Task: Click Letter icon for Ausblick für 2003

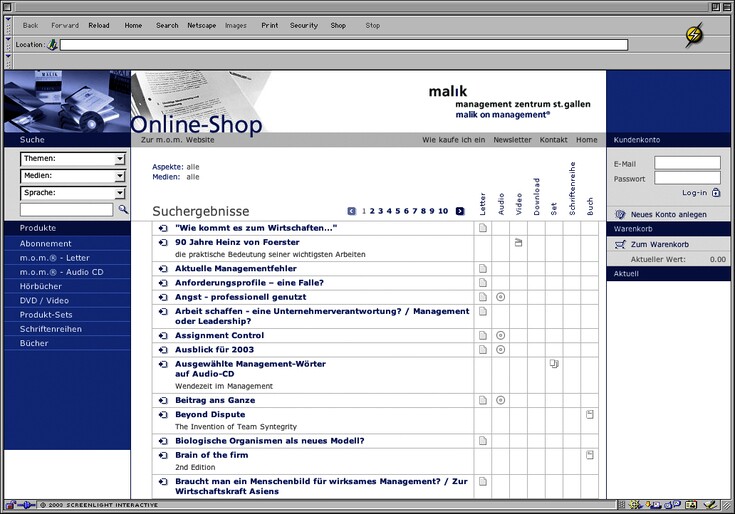Action: tap(483, 350)
